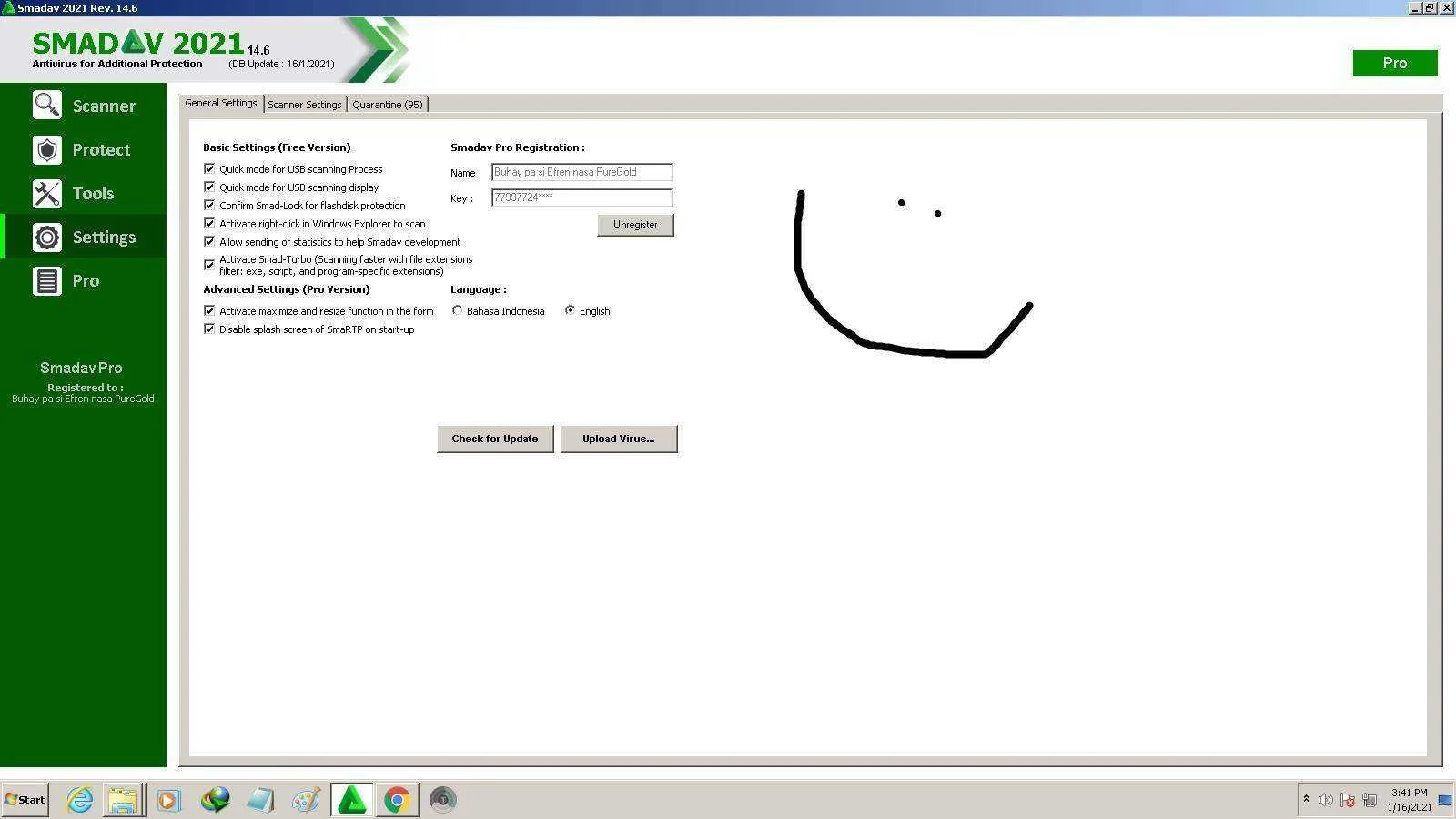1456x819 pixels.
Task: Switch to General Settings tab
Action: tap(221, 103)
